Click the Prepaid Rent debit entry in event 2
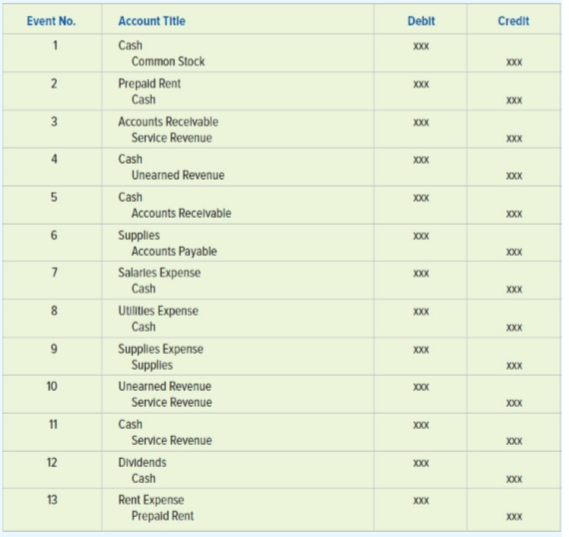This screenshot has height=537, width=569. click(149, 84)
